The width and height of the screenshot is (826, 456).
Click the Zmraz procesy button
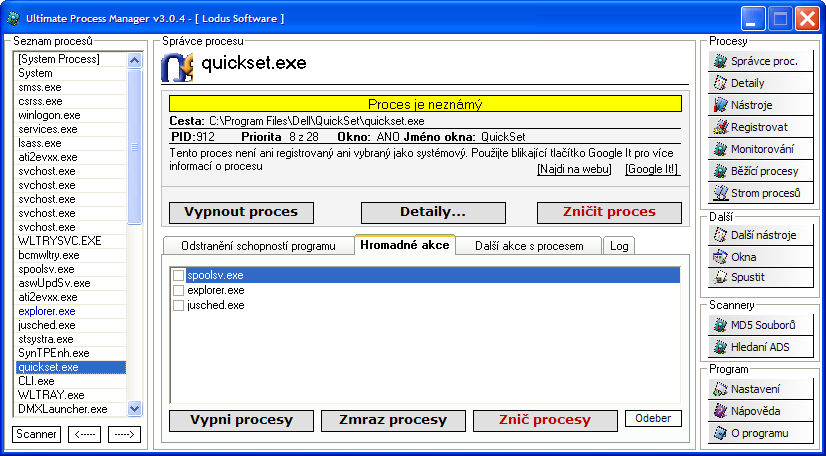tap(393, 421)
